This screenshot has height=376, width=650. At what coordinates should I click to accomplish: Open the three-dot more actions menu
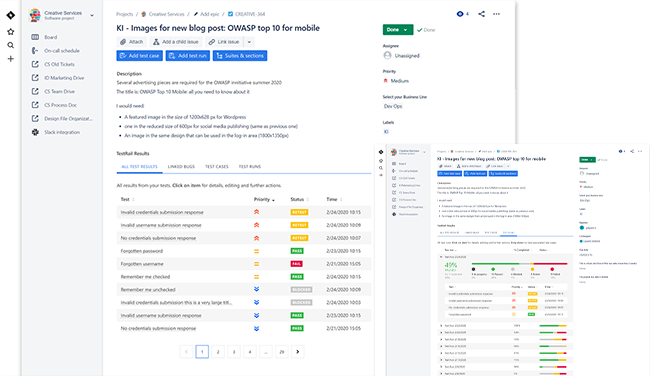[x=496, y=14]
